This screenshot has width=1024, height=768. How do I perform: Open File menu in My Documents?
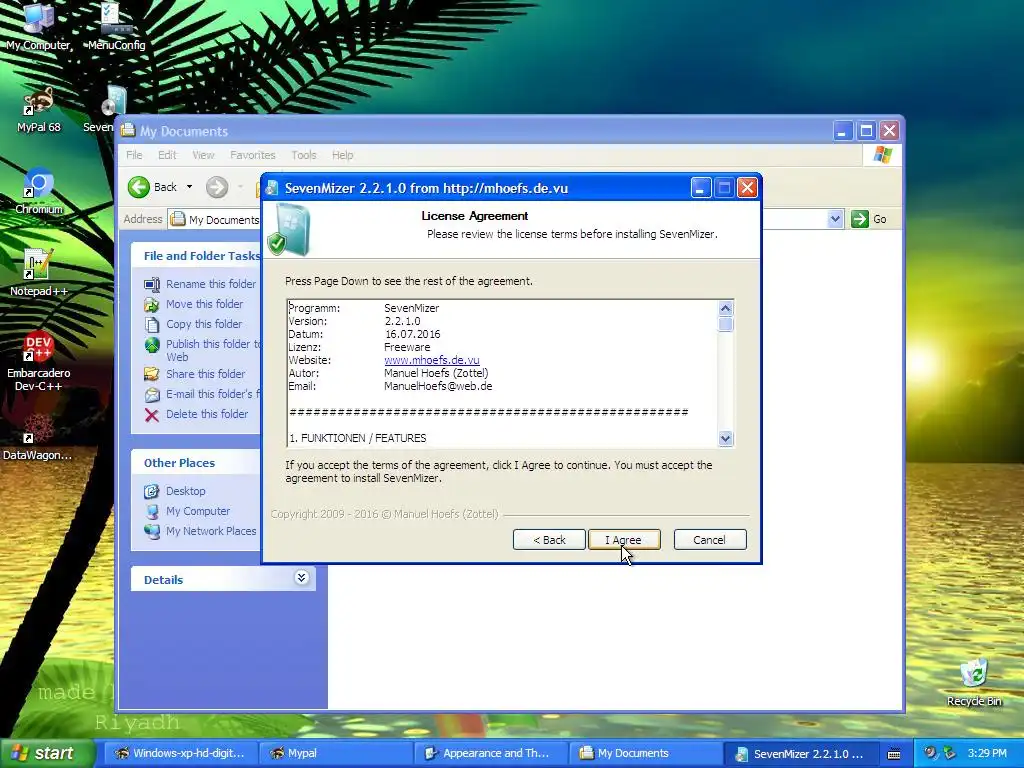[x=134, y=155]
